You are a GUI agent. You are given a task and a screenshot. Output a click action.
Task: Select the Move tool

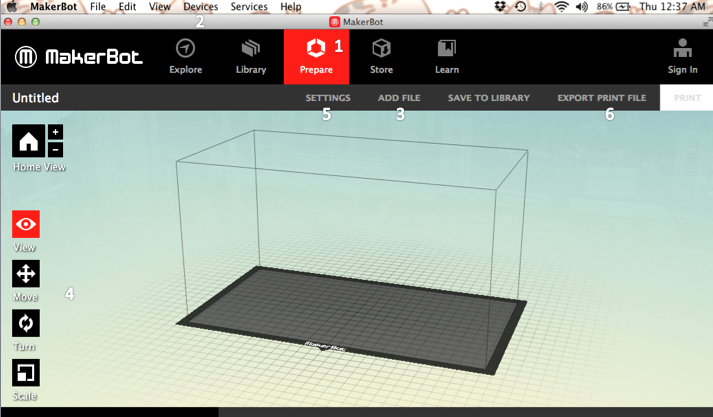coord(26,274)
